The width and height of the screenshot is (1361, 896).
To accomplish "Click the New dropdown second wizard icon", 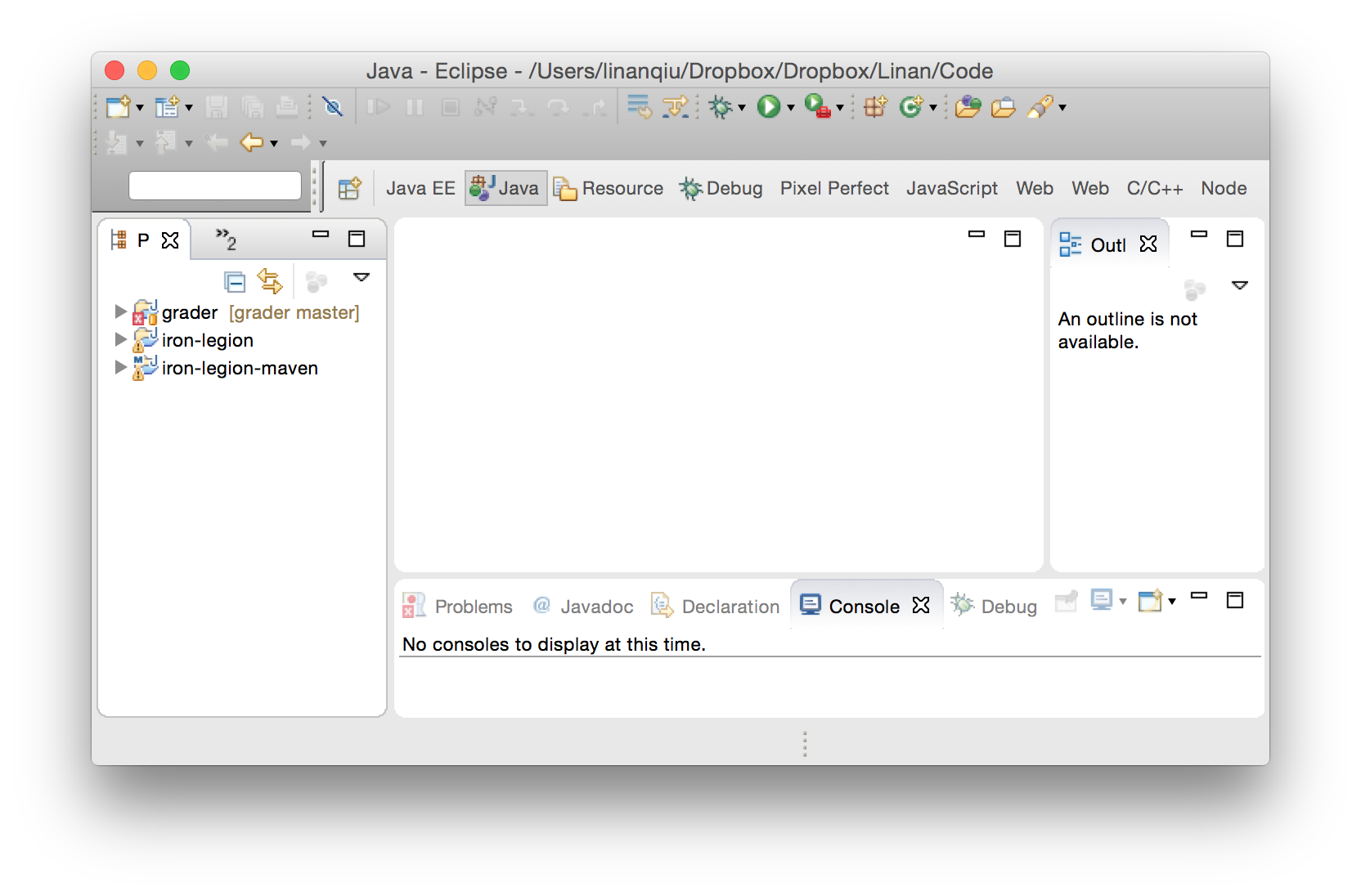I will click(167, 106).
